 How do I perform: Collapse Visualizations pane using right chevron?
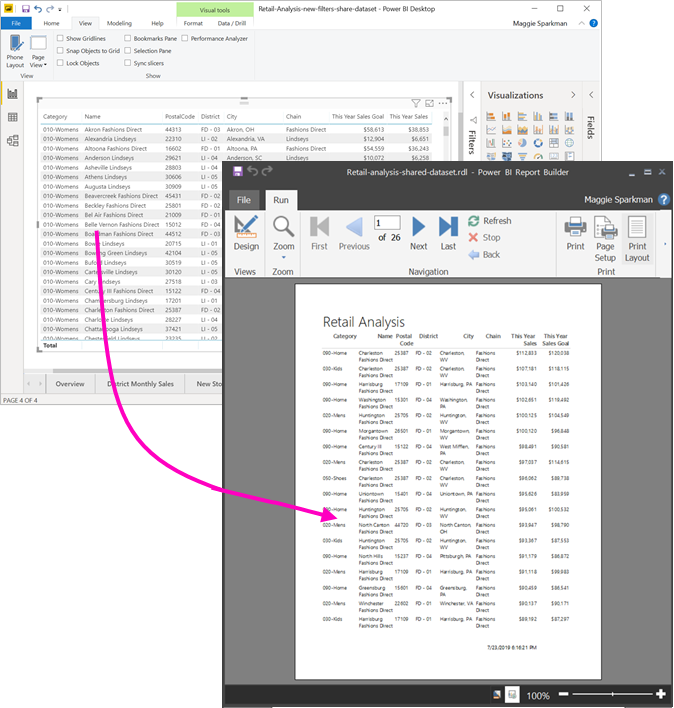573,95
